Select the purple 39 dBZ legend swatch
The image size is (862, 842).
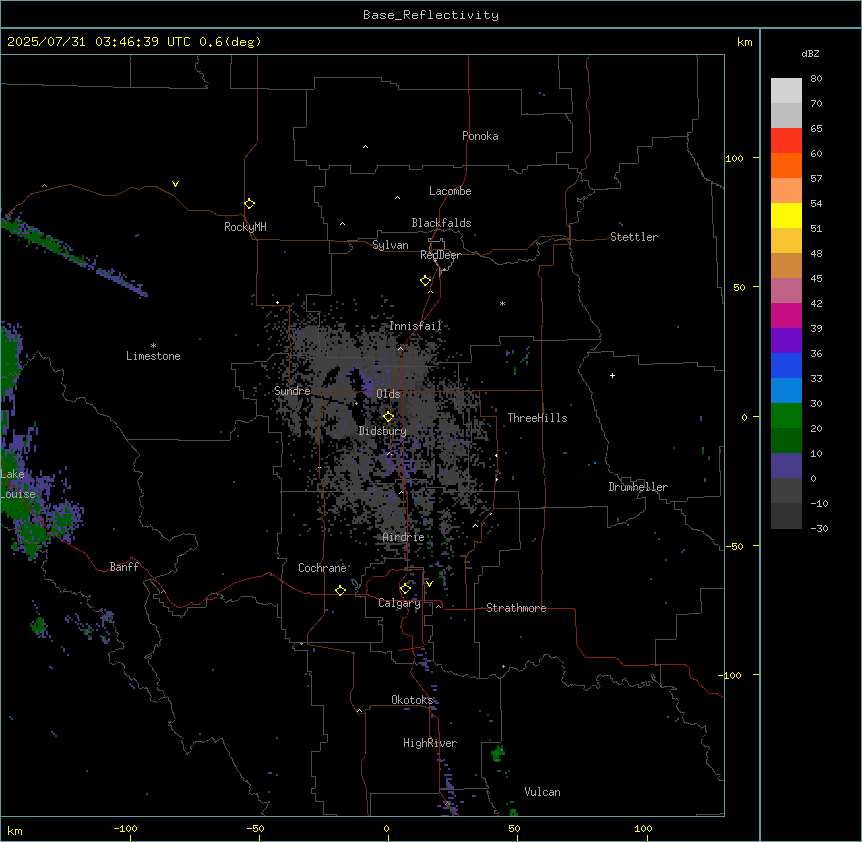[x=786, y=340]
